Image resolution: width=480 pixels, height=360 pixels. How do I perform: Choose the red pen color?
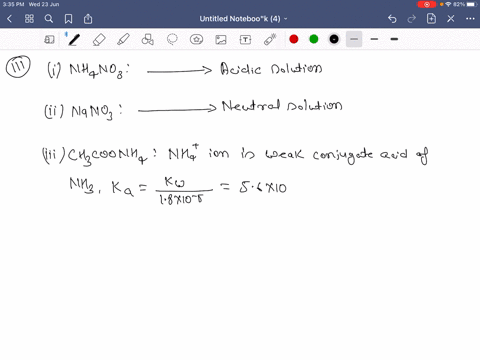(x=294, y=39)
